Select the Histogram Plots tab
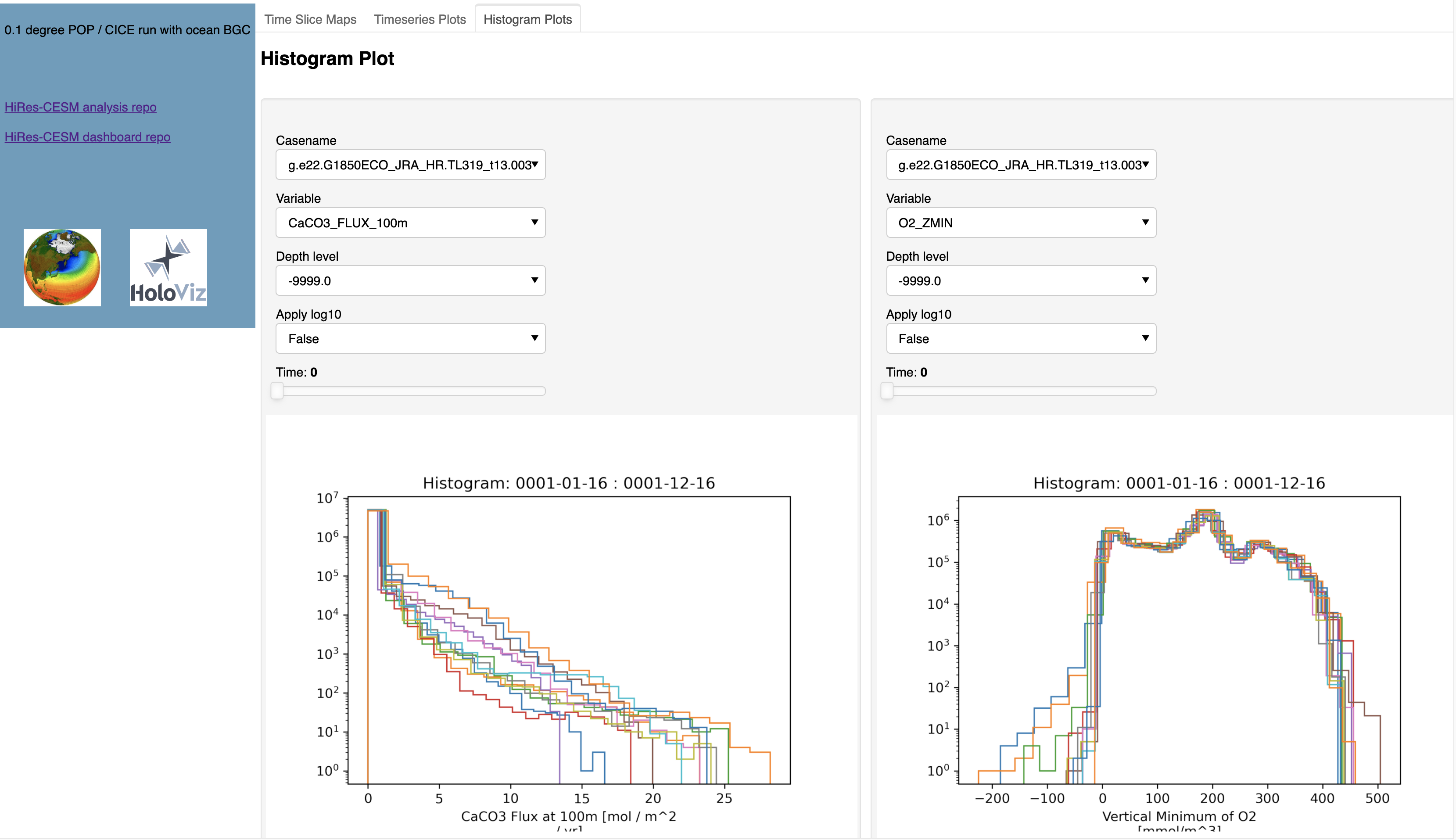Image resolution: width=1456 pixels, height=840 pixels. 527,19
